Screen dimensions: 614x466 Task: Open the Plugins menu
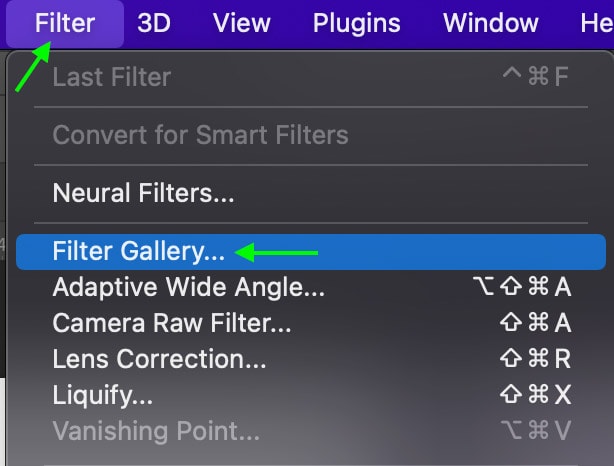[356, 23]
